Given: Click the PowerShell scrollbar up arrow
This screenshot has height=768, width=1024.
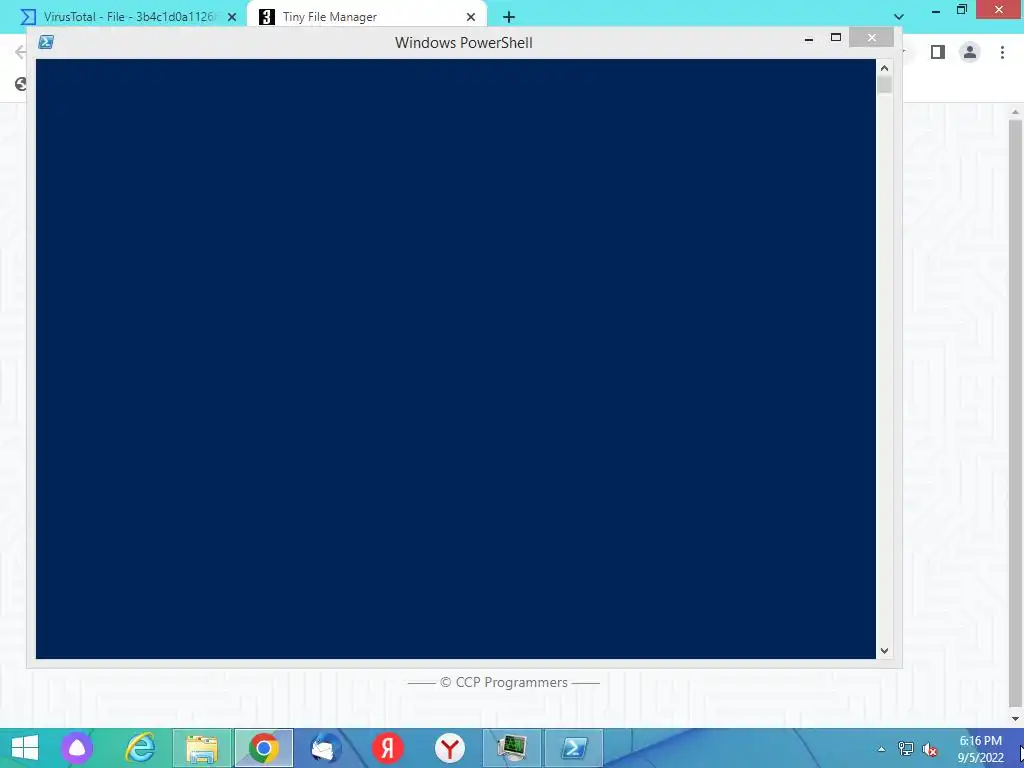Looking at the screenshot, I should tap(884, 68).
